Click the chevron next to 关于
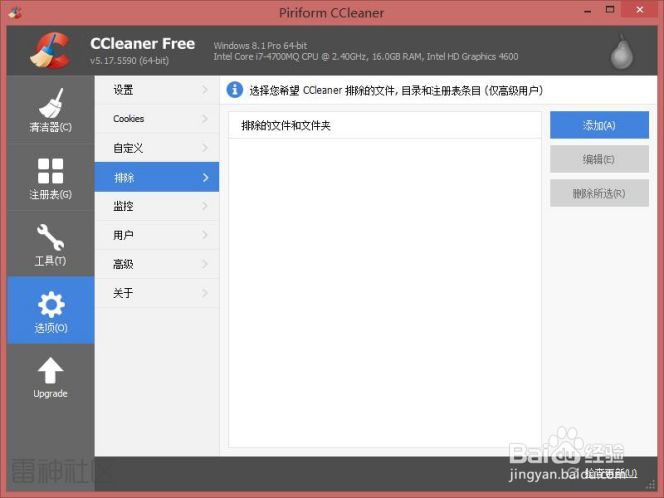Image resolution: width=664 pixels, height=498 pixels. [x=205, y=293]
